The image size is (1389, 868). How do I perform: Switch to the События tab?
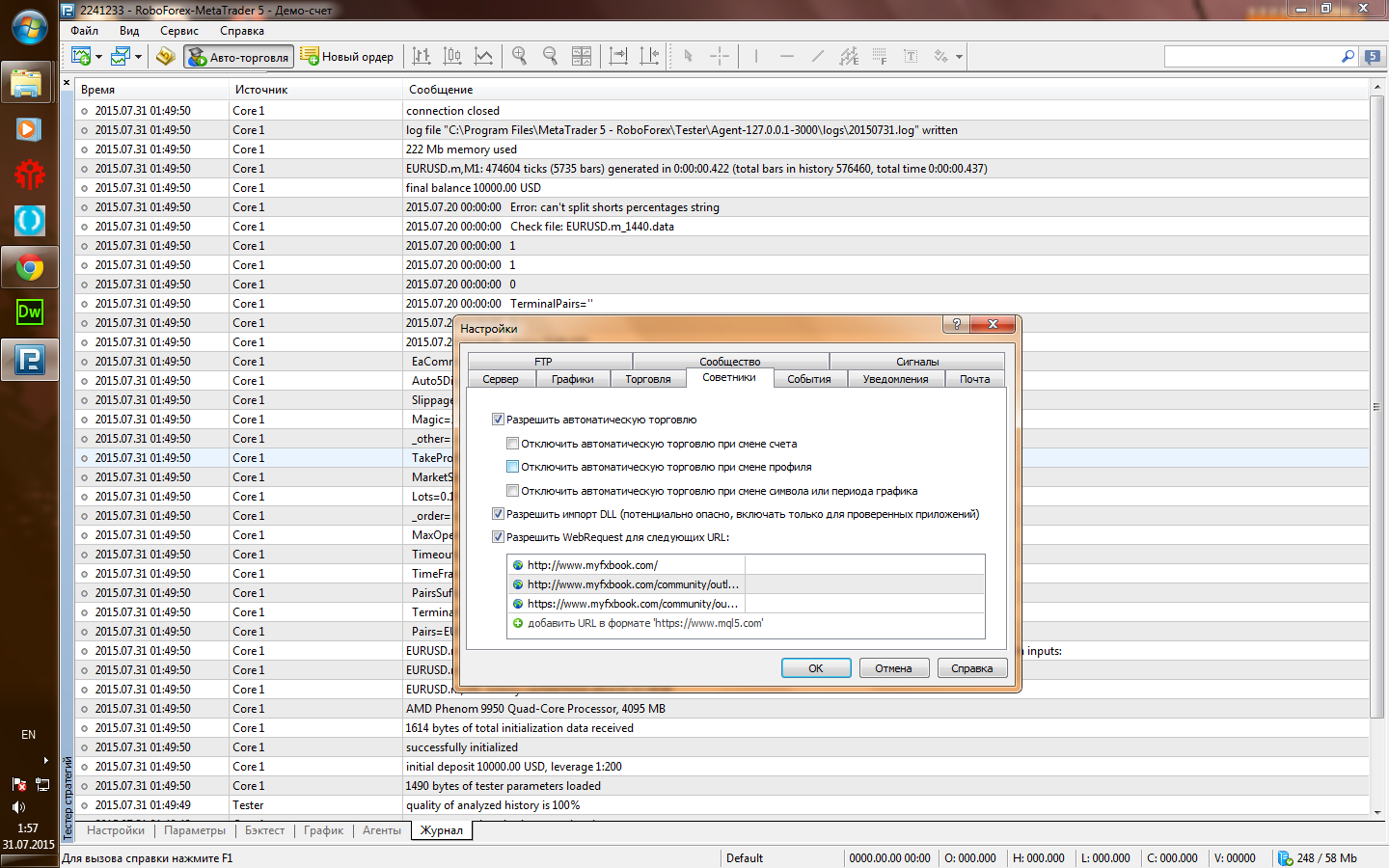(808, 379)
